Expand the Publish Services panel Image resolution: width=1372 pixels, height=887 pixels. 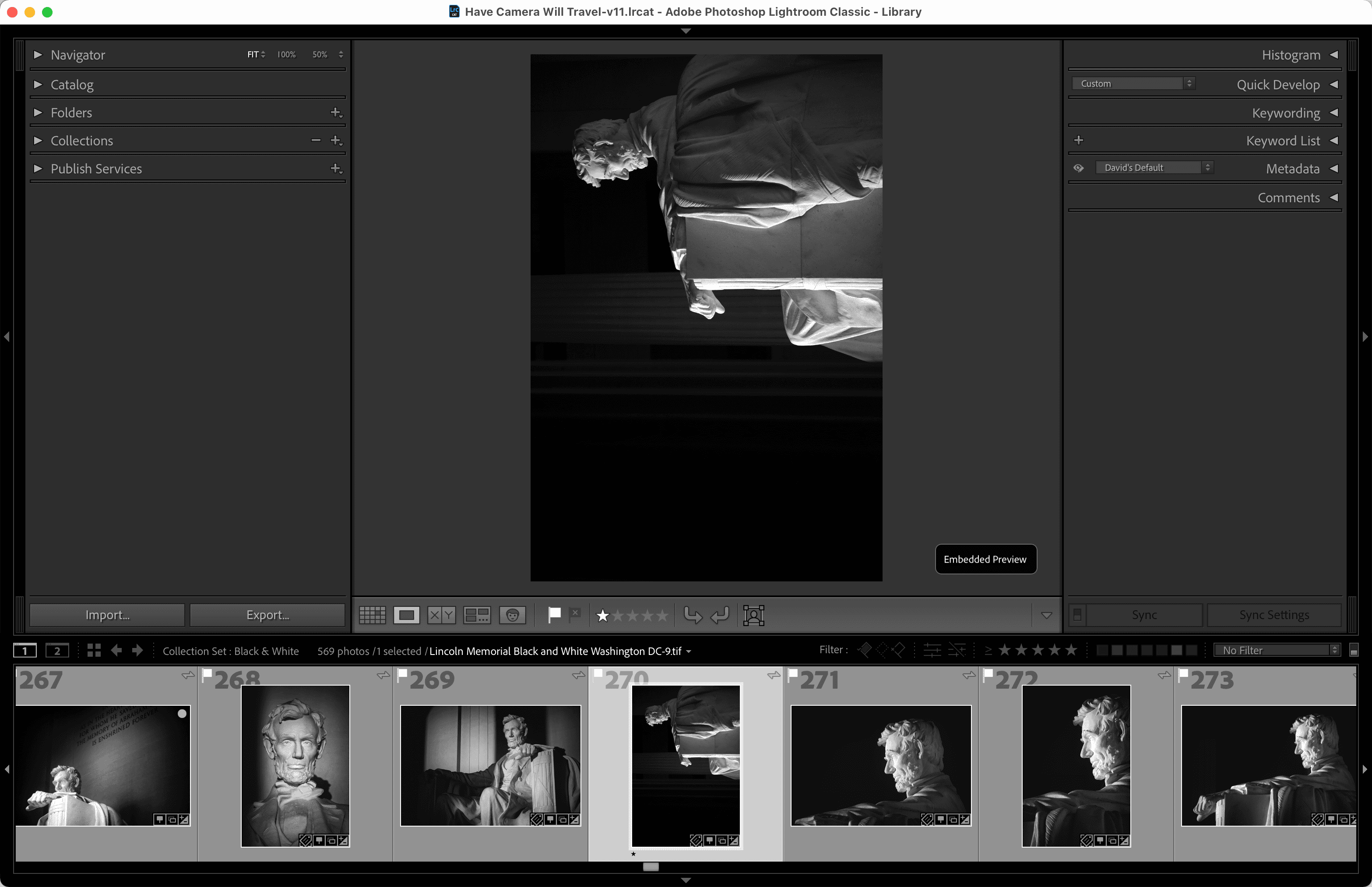click(38, 168)
